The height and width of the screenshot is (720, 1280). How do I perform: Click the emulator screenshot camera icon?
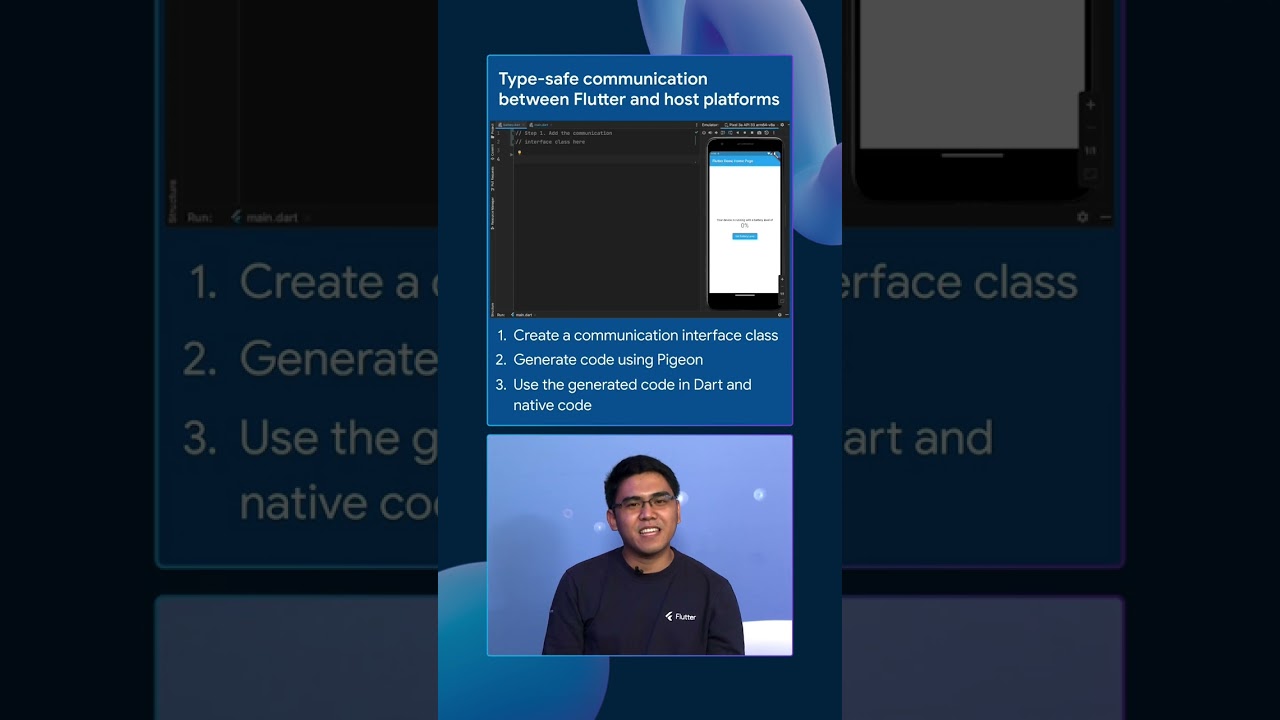tap(759, 133)
